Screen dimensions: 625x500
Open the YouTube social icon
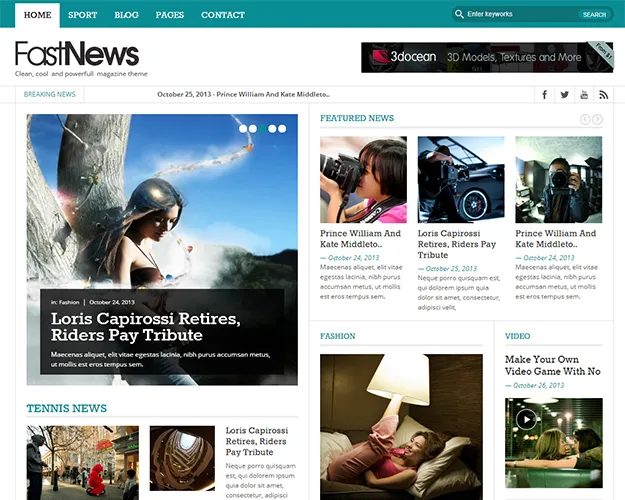(x=584, y=94)
